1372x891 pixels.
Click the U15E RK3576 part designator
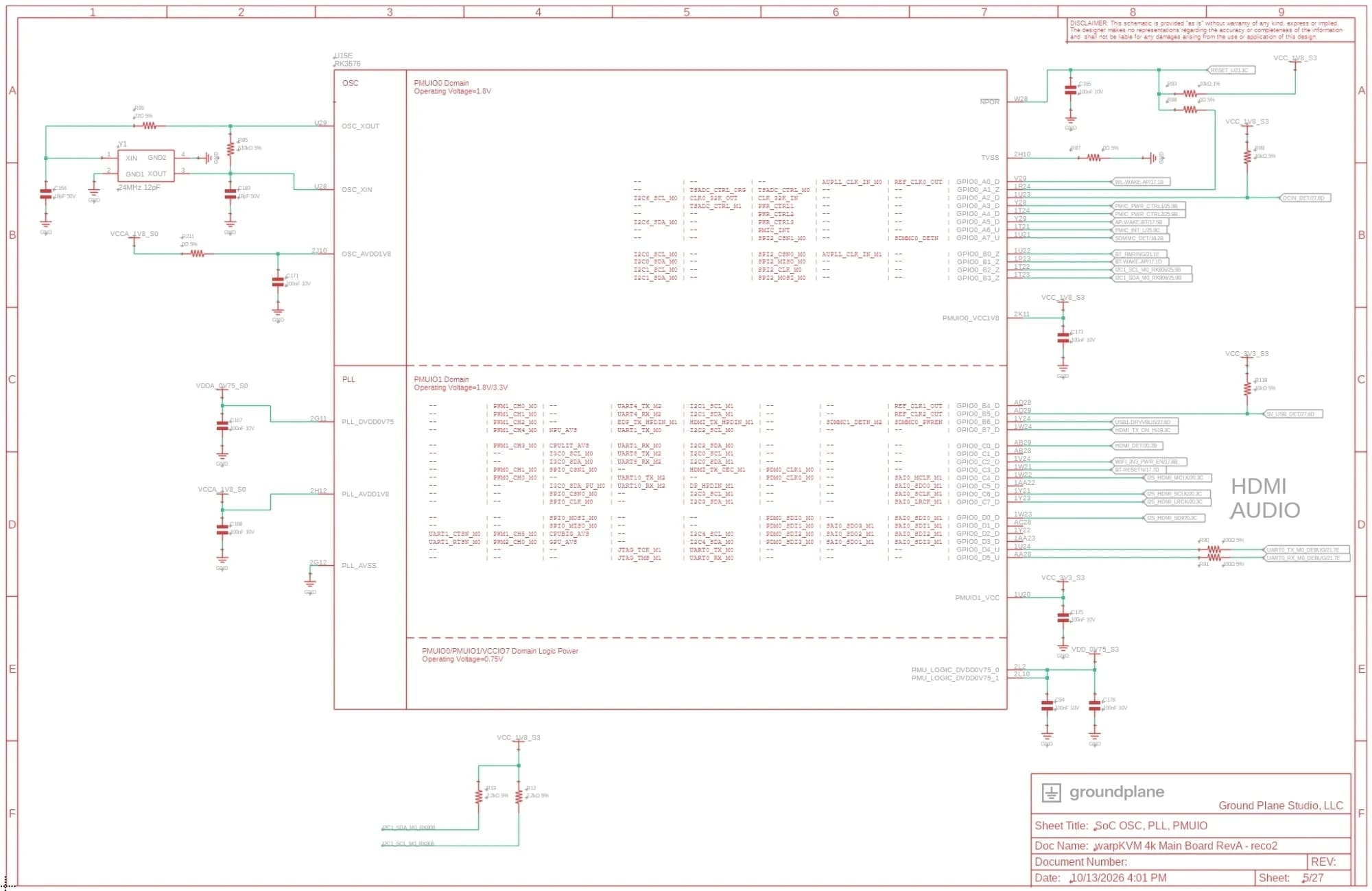tap(347, 60)
